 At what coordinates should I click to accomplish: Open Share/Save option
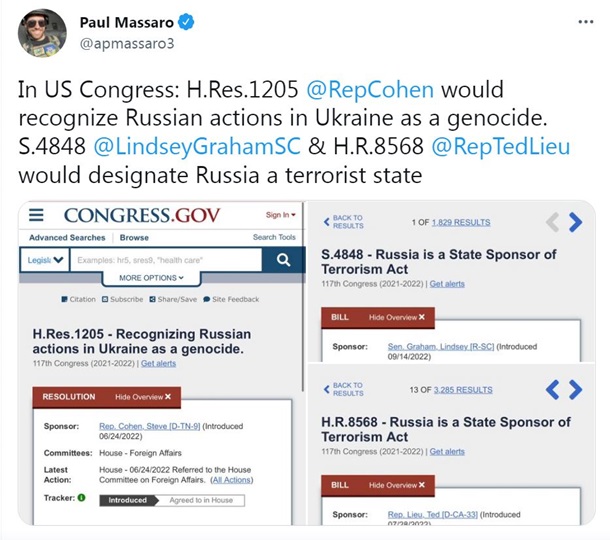pyautogui.click(x=172, y=299)
